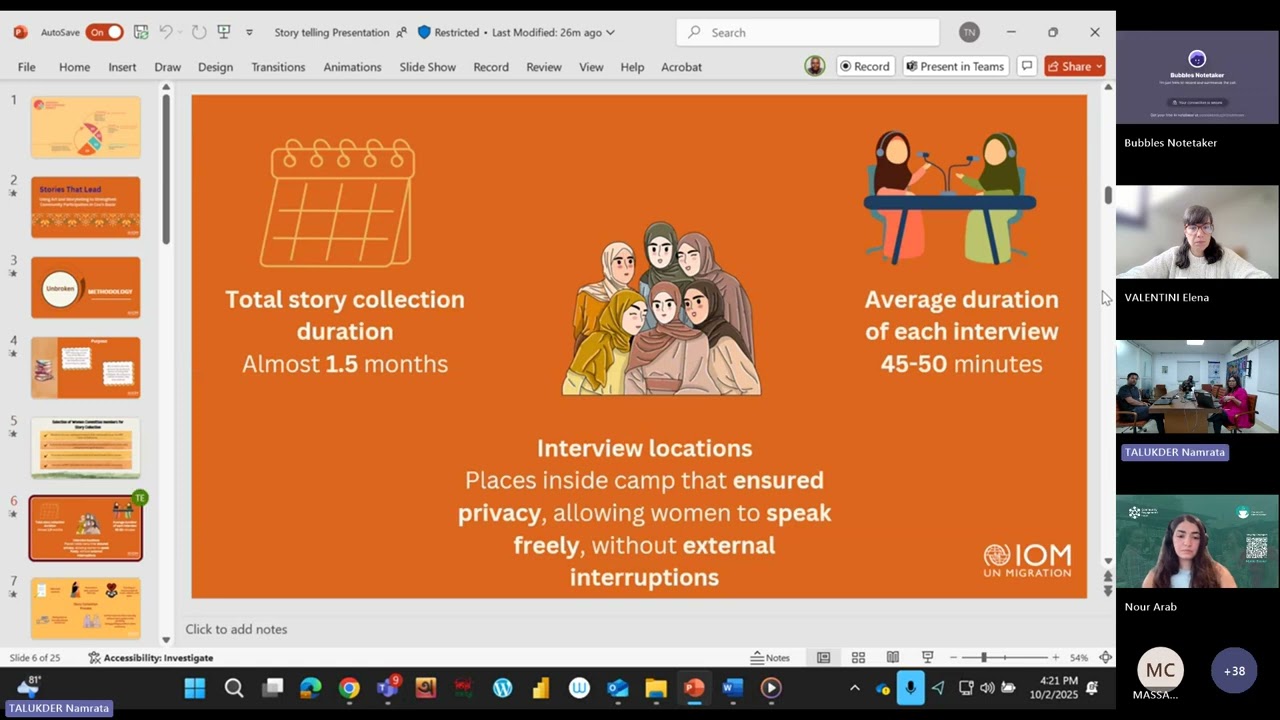Viewport: 1280px width, 720px height.
Task: Open the Comments pane icon
Action: point(1026,66)
